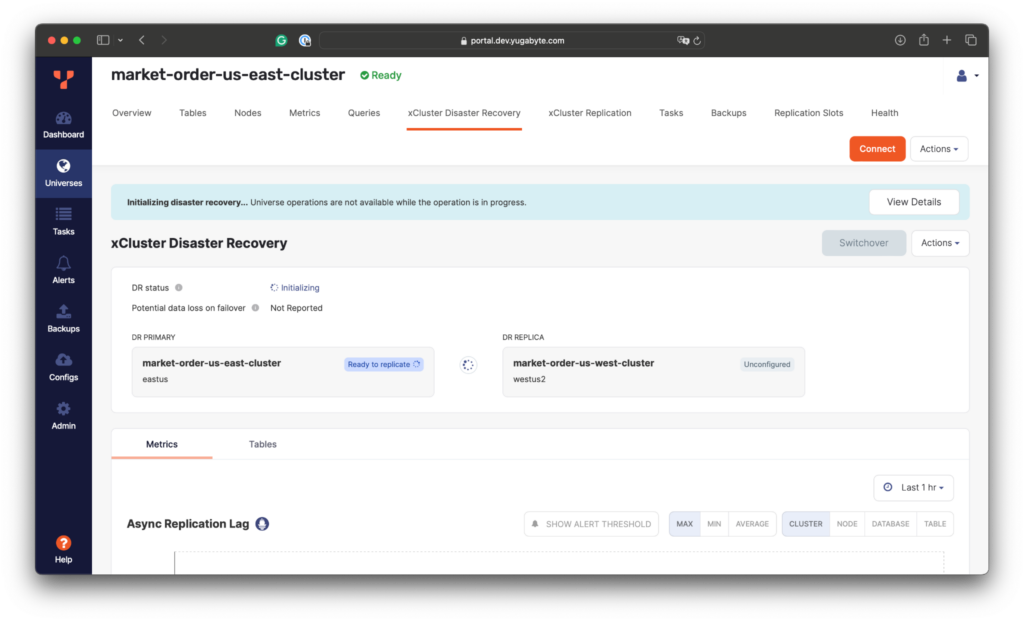
Task: View Details of the initializing disaster recovery
Action: pyautogui.click(x=913, y=201)
